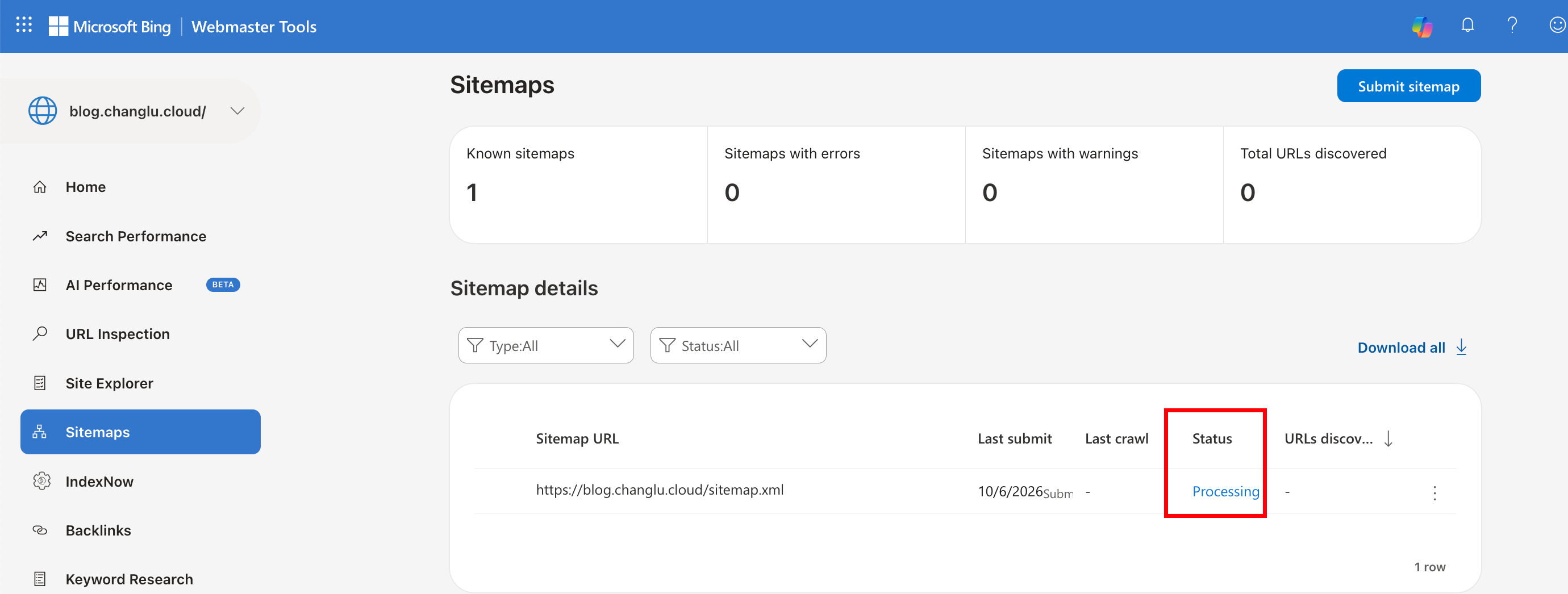Click the Sitemap URL column header
Image resolution: width=1568 pixels, height=594 pixels.
click(577, 438)
